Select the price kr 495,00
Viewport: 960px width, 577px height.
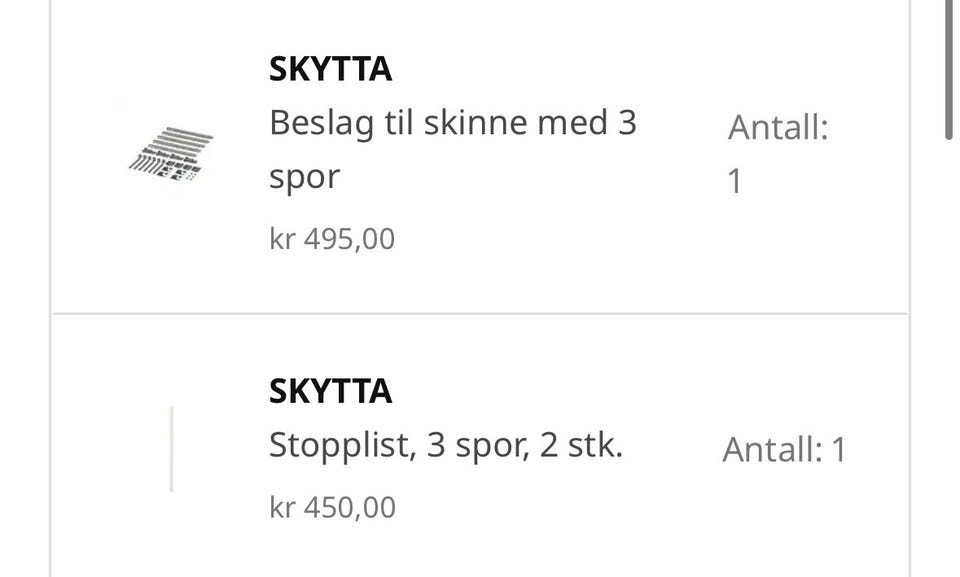[x=332, y=240]
